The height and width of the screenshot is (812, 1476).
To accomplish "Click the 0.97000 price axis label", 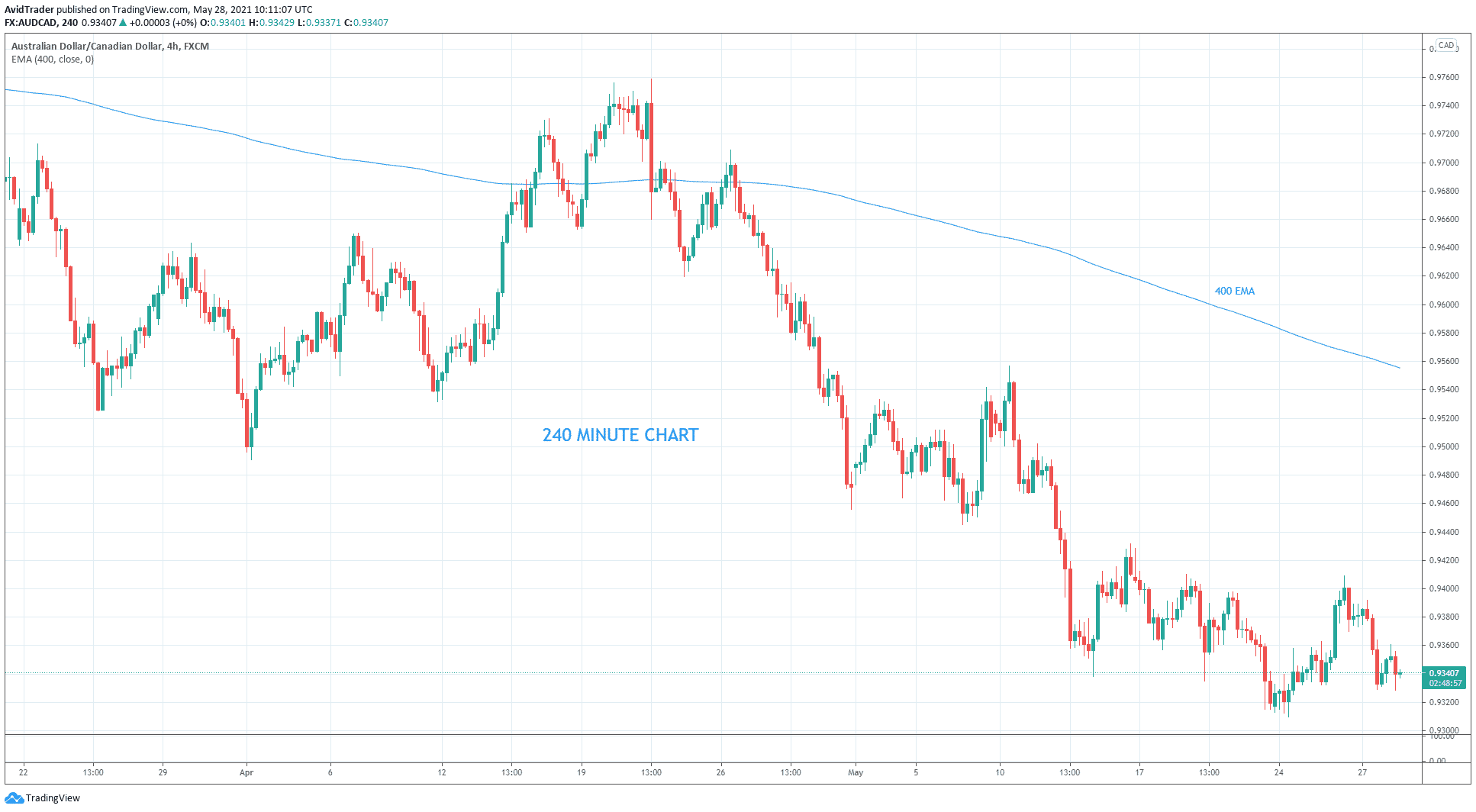I will [1444, 163].
